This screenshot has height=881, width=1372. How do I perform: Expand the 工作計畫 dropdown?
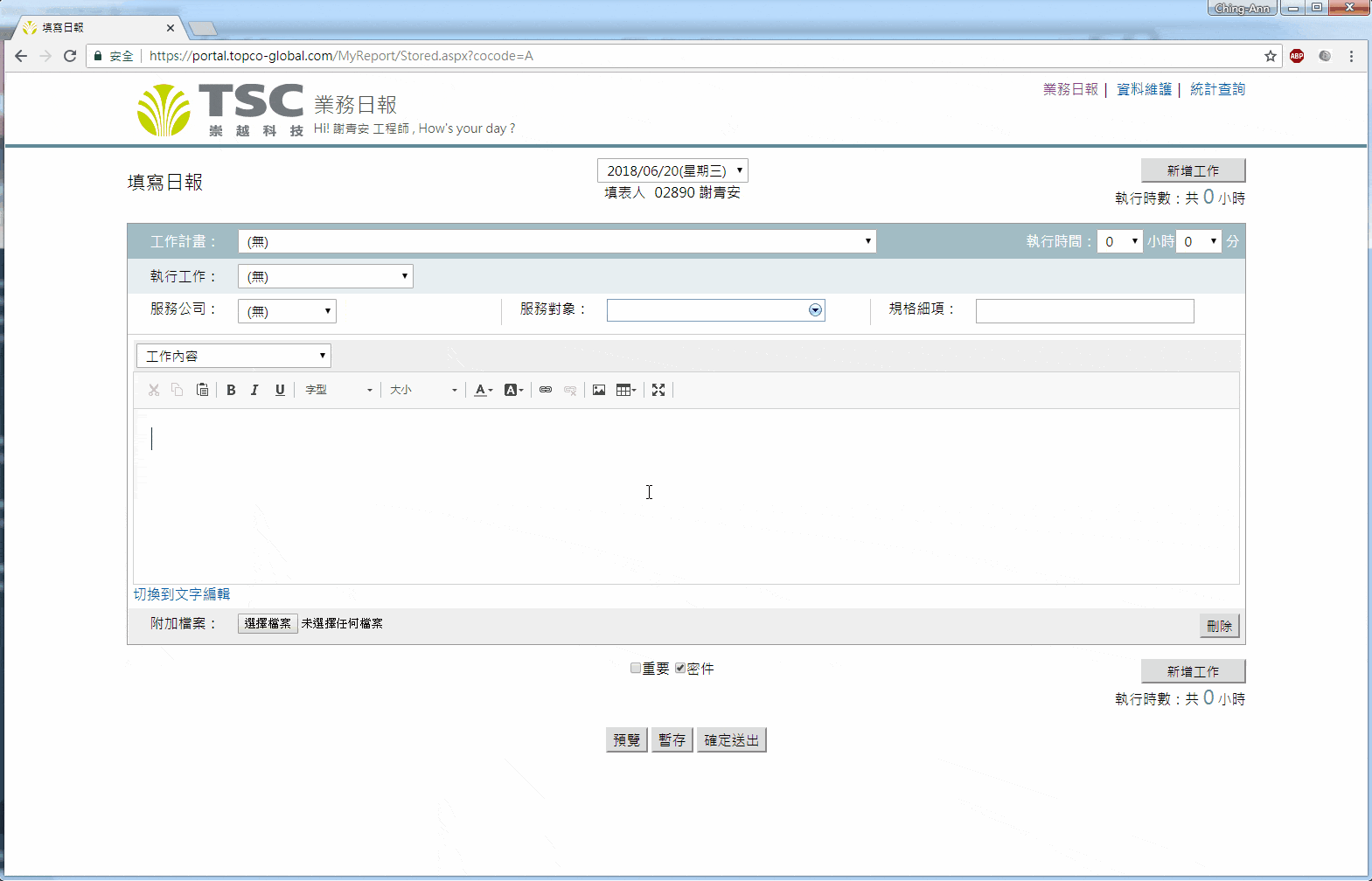click(557, 241)
